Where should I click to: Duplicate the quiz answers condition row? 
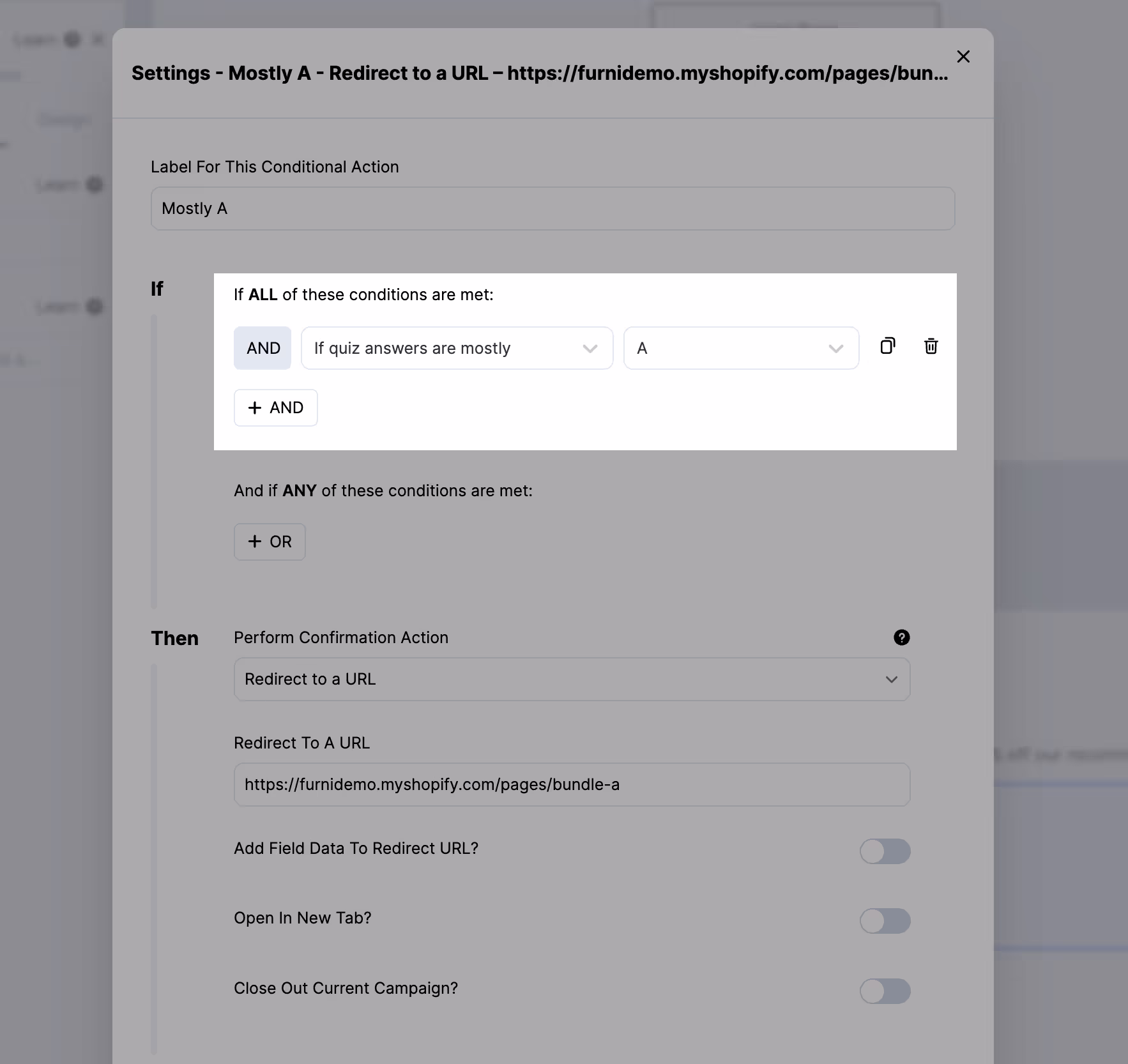point(888,346)
